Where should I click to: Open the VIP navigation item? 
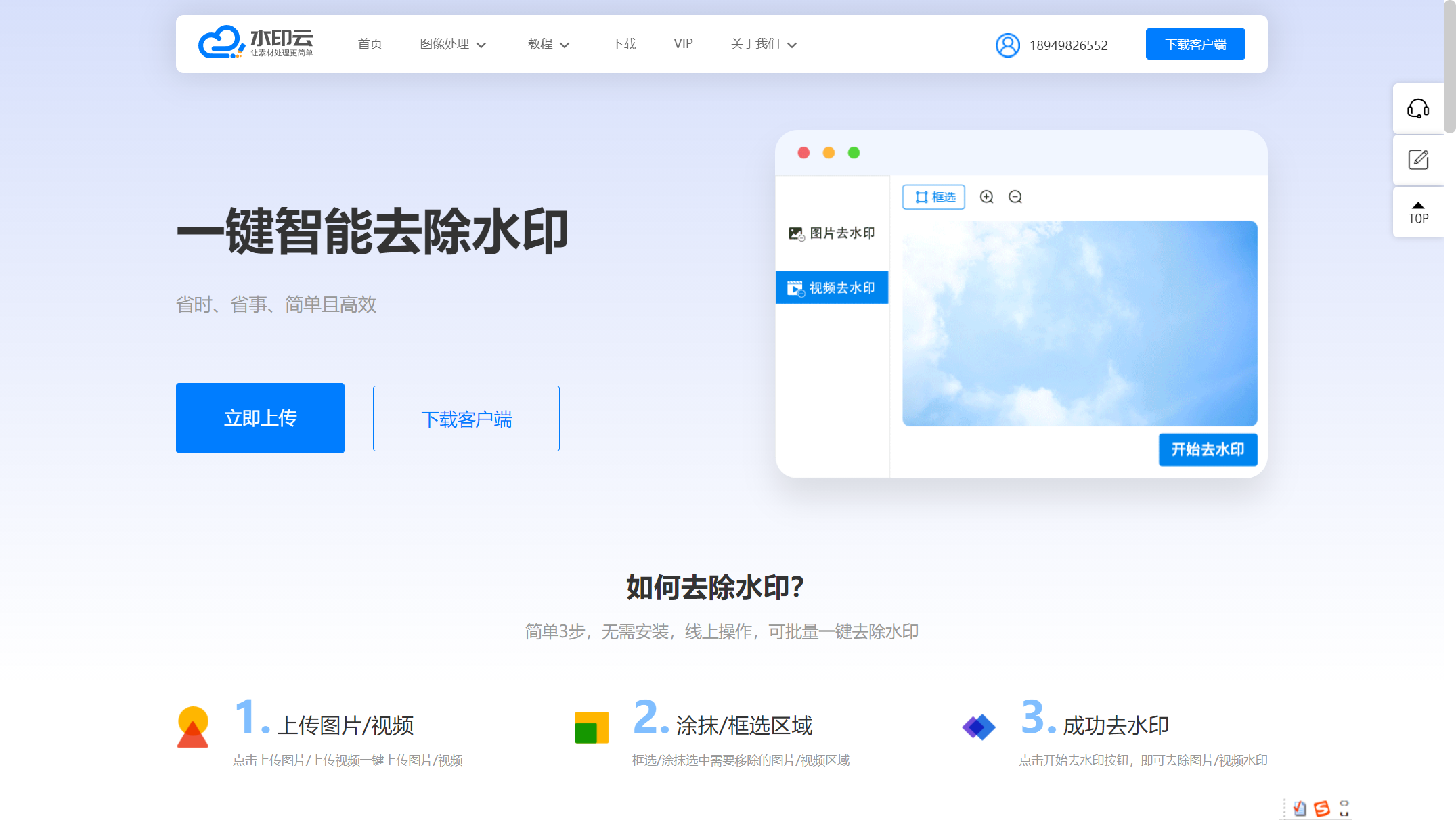coord(683,44)
